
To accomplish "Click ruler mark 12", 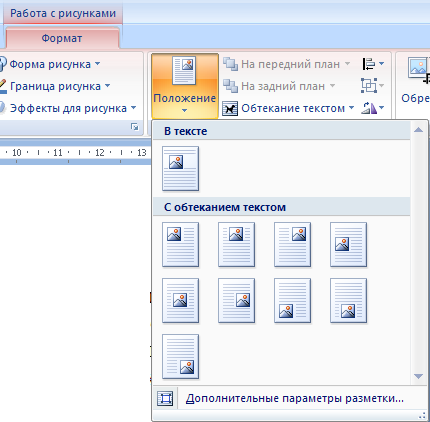I will point(100,153).
